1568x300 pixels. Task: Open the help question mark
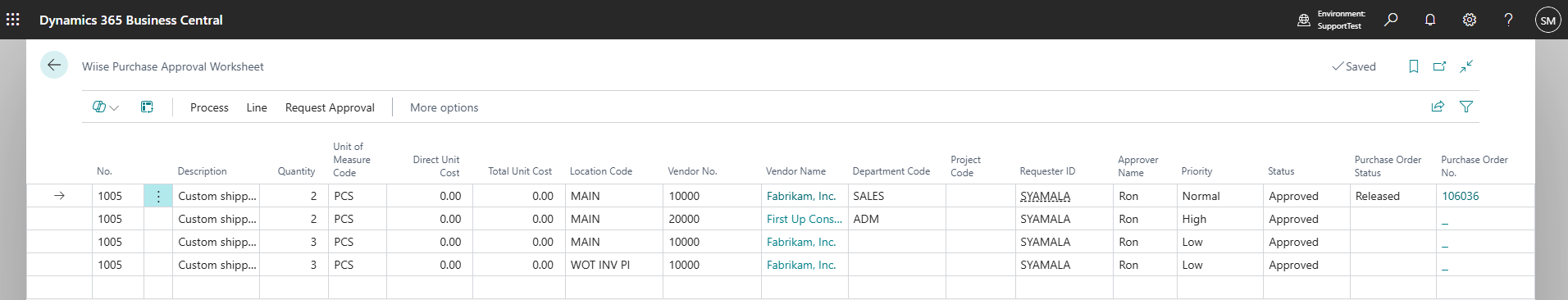[x=1508, y=20]
